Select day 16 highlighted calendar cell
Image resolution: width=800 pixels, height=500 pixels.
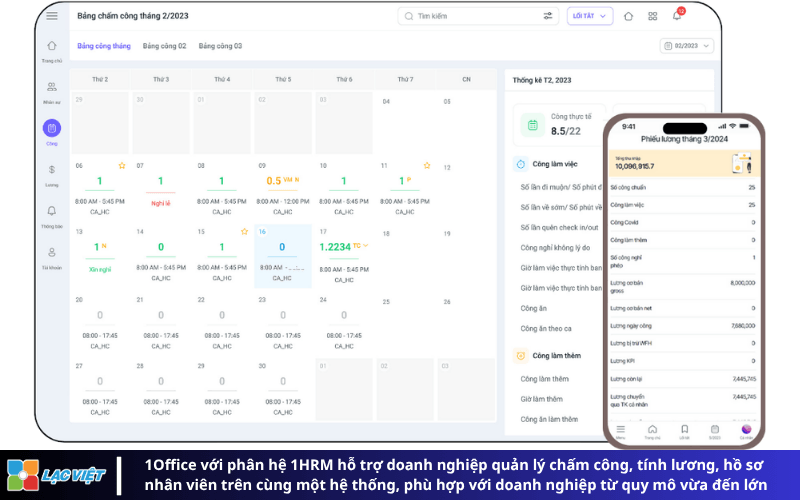point(283,256)
